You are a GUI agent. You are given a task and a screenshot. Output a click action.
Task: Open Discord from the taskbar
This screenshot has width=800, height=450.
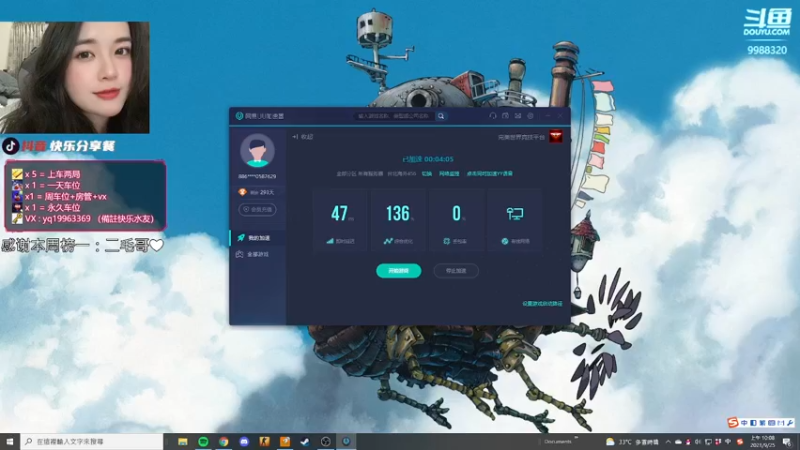244,441
